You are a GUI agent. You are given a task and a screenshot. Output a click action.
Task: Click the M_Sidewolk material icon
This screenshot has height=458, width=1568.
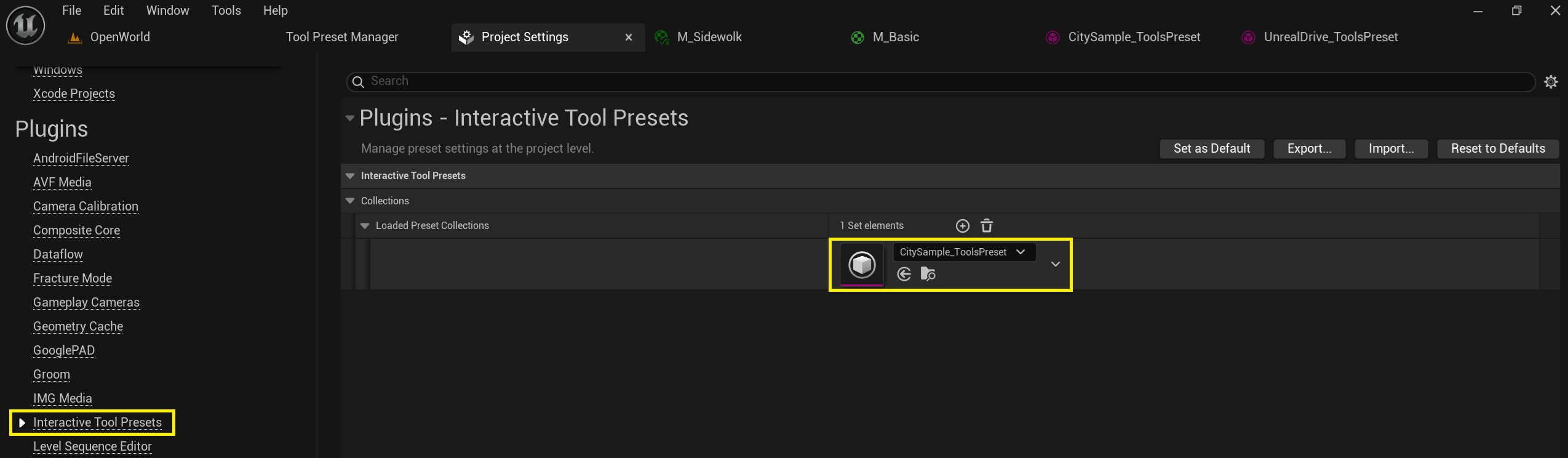tap(662, 38)
